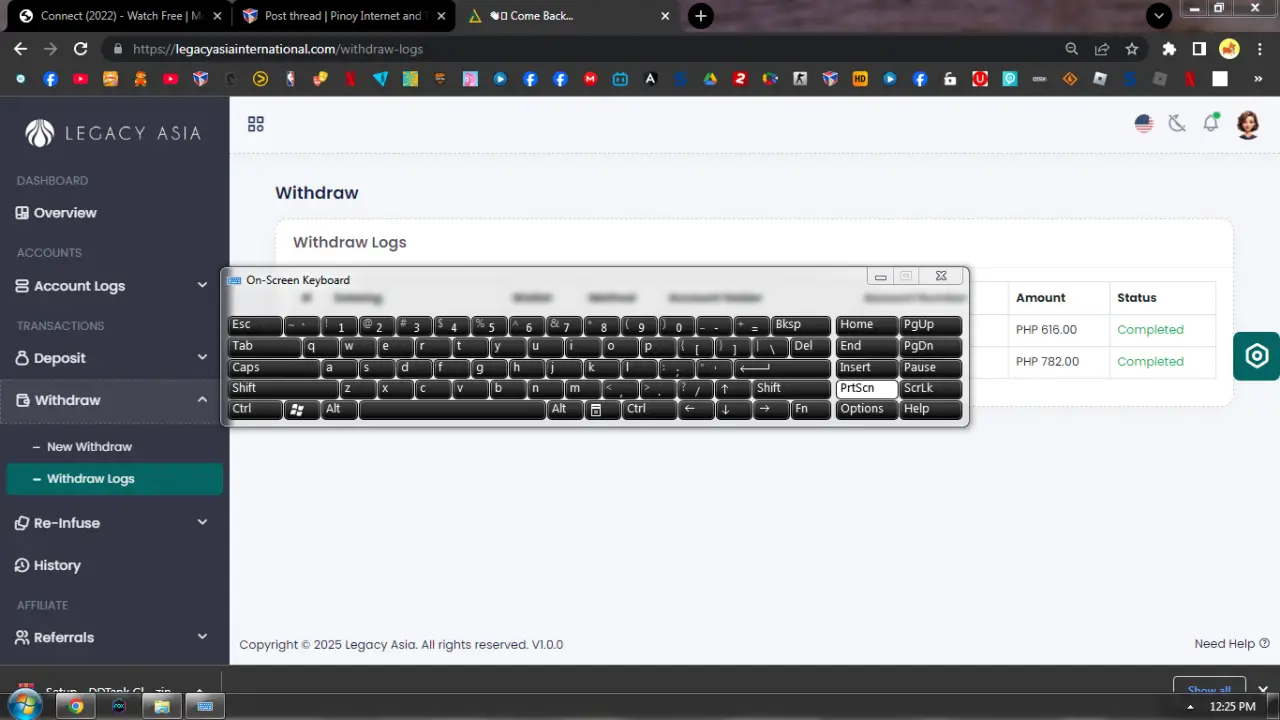
Task: Expand Referrals menu
Action: point(112,637)
